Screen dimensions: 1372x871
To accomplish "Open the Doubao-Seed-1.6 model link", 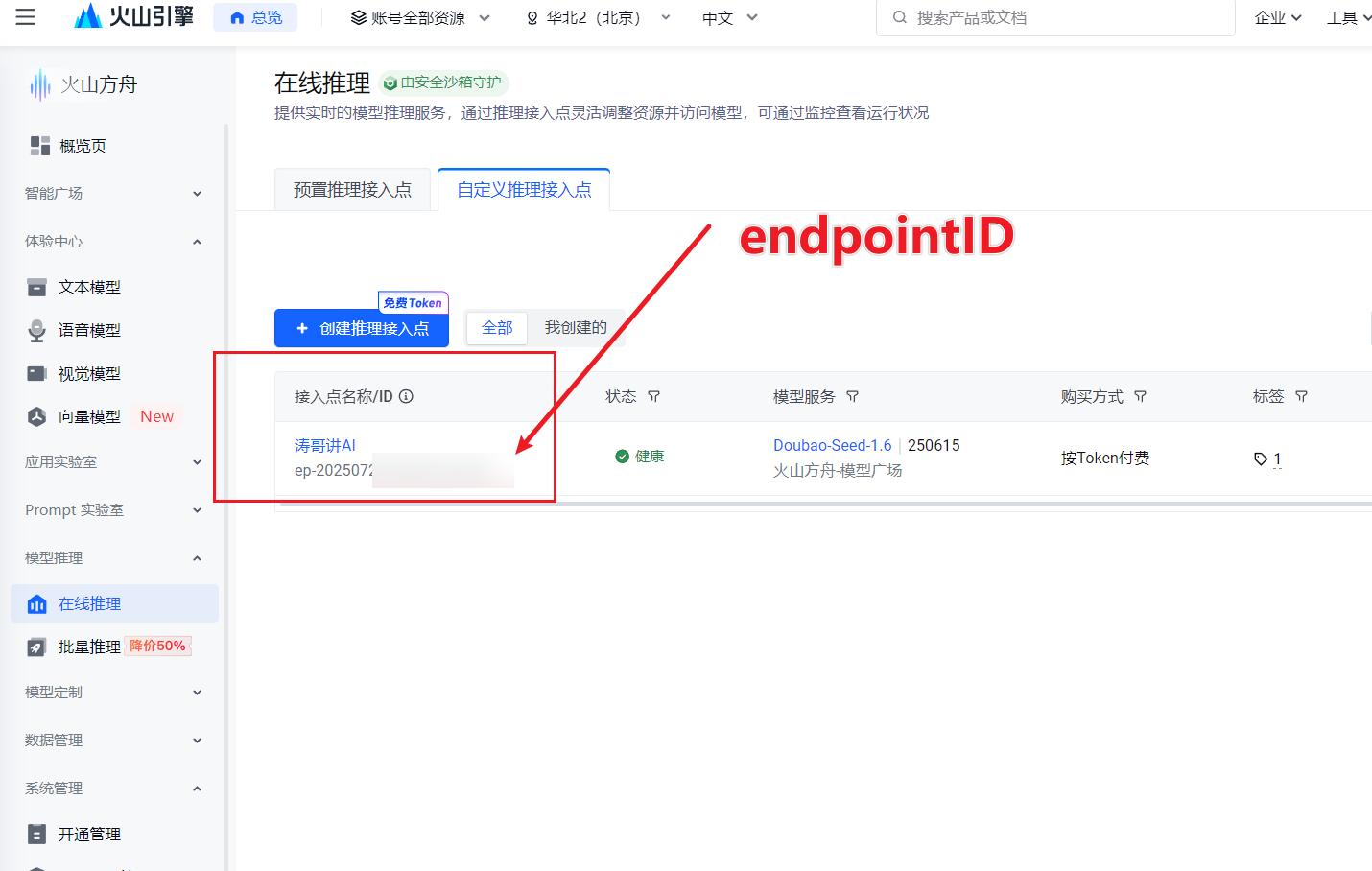I will tap(833, 446).
